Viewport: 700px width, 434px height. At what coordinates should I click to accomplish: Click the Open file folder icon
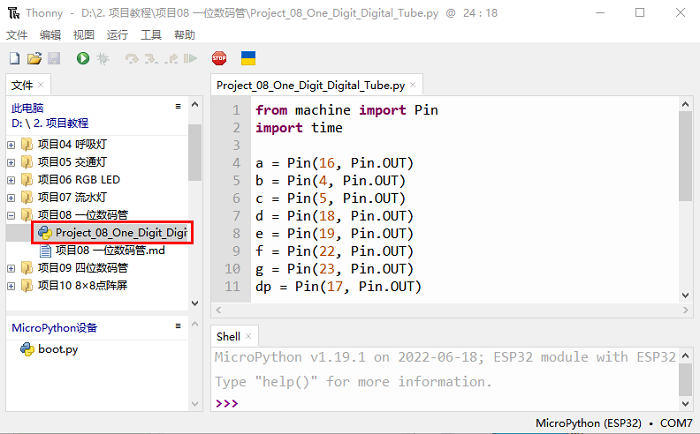pos(34,59)
